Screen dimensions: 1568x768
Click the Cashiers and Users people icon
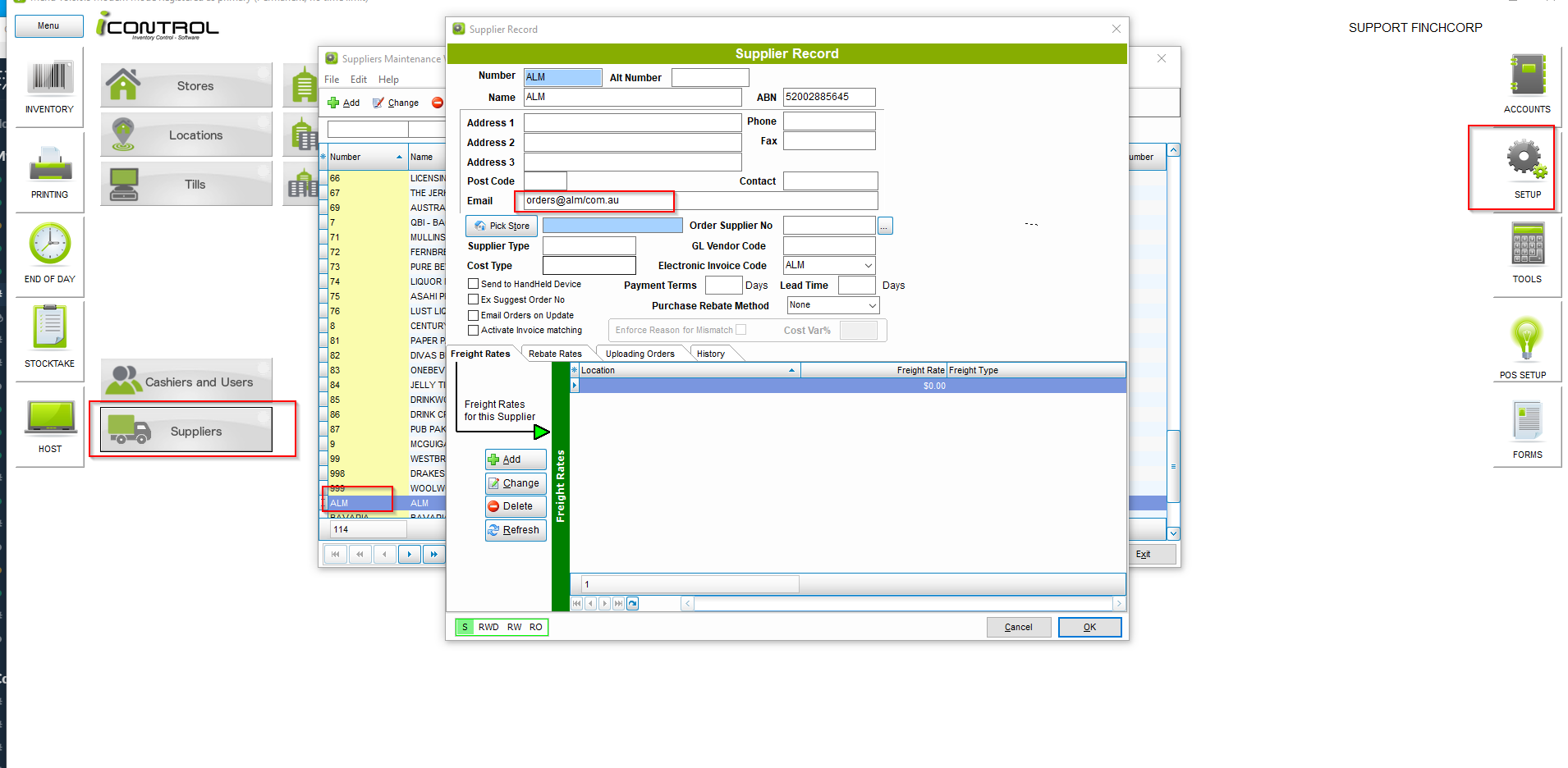click(x=124, y=381)
